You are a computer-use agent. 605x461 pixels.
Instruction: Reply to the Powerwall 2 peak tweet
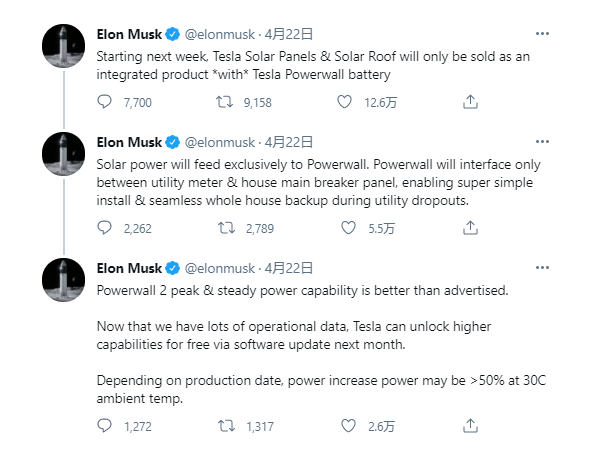pos(106,426)
